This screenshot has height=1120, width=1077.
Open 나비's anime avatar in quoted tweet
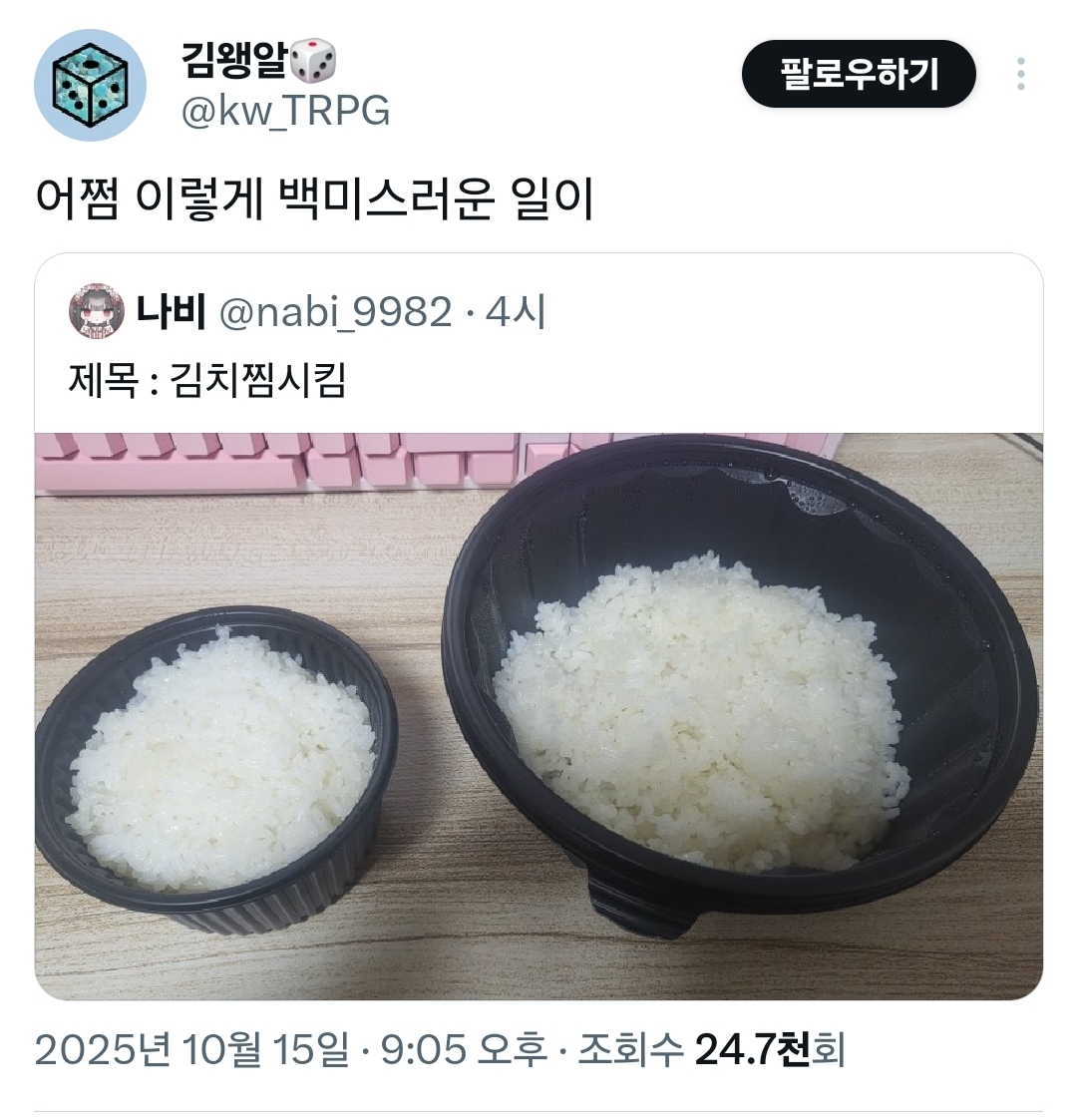[97, 311]
